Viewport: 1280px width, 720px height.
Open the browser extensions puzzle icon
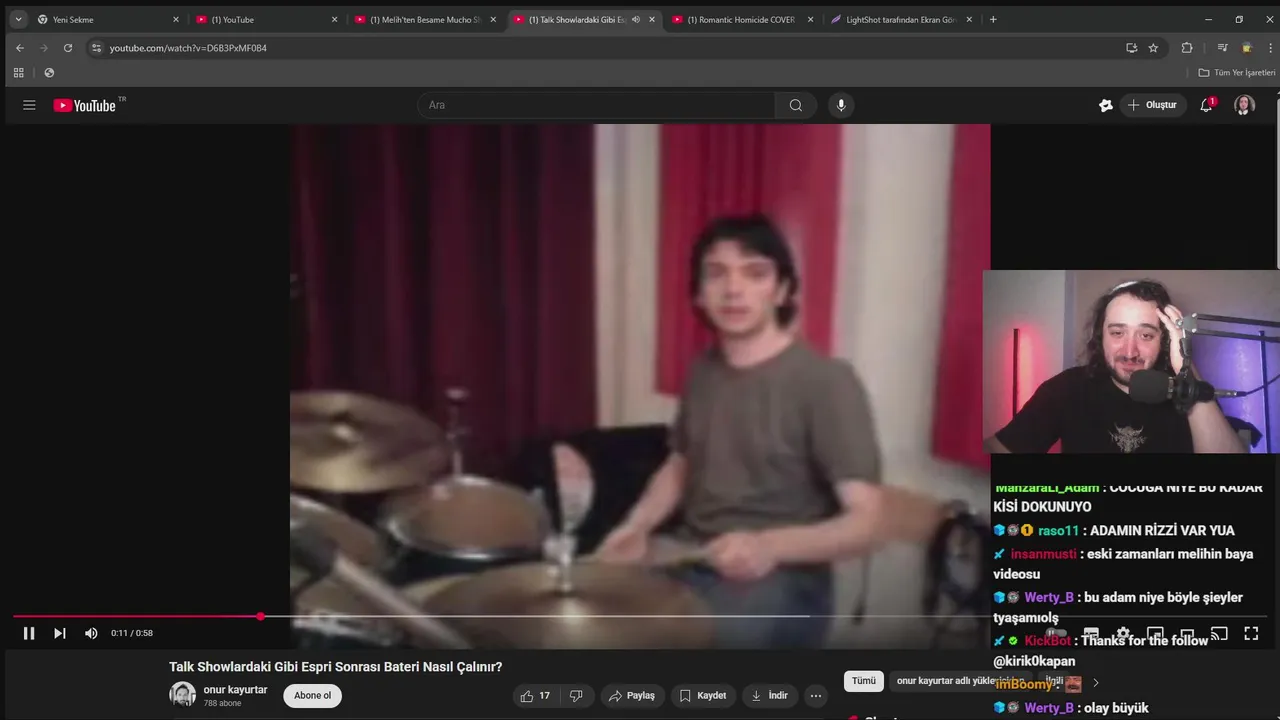(1187, 47)
